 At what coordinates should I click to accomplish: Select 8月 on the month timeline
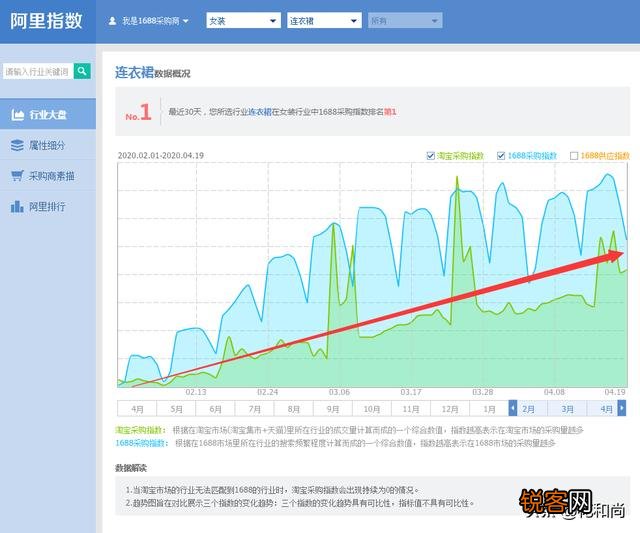pyautogui.click(x=293, y=409)
